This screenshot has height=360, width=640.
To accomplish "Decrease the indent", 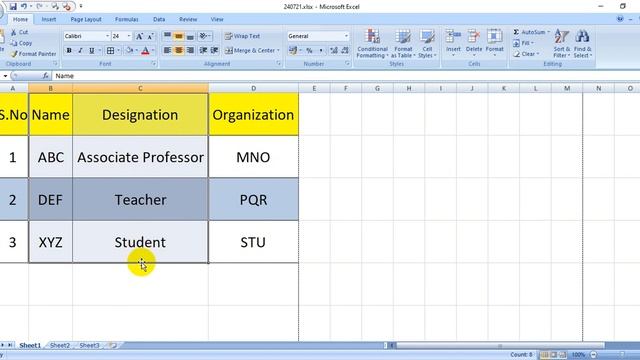I will coord(203,51).
